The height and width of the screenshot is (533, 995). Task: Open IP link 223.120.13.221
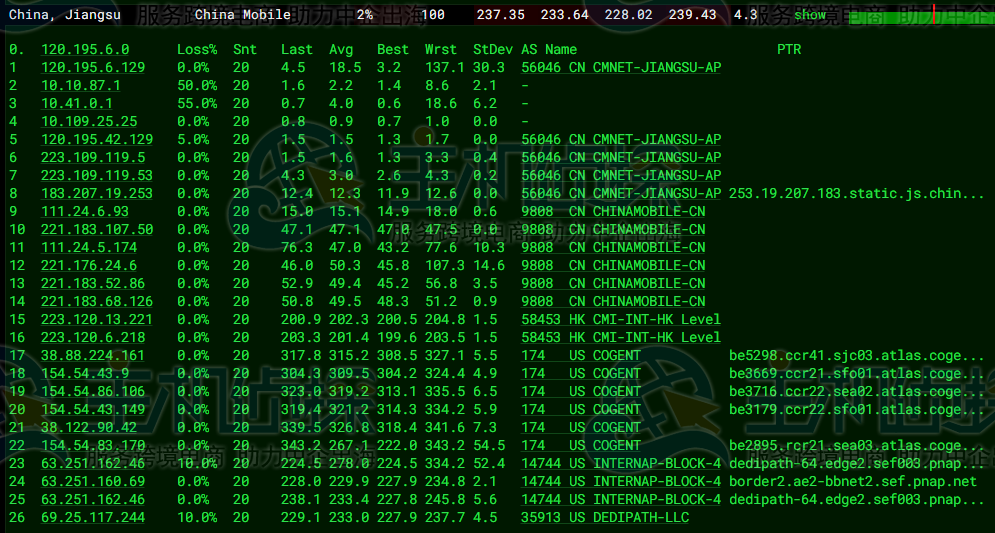97,319
